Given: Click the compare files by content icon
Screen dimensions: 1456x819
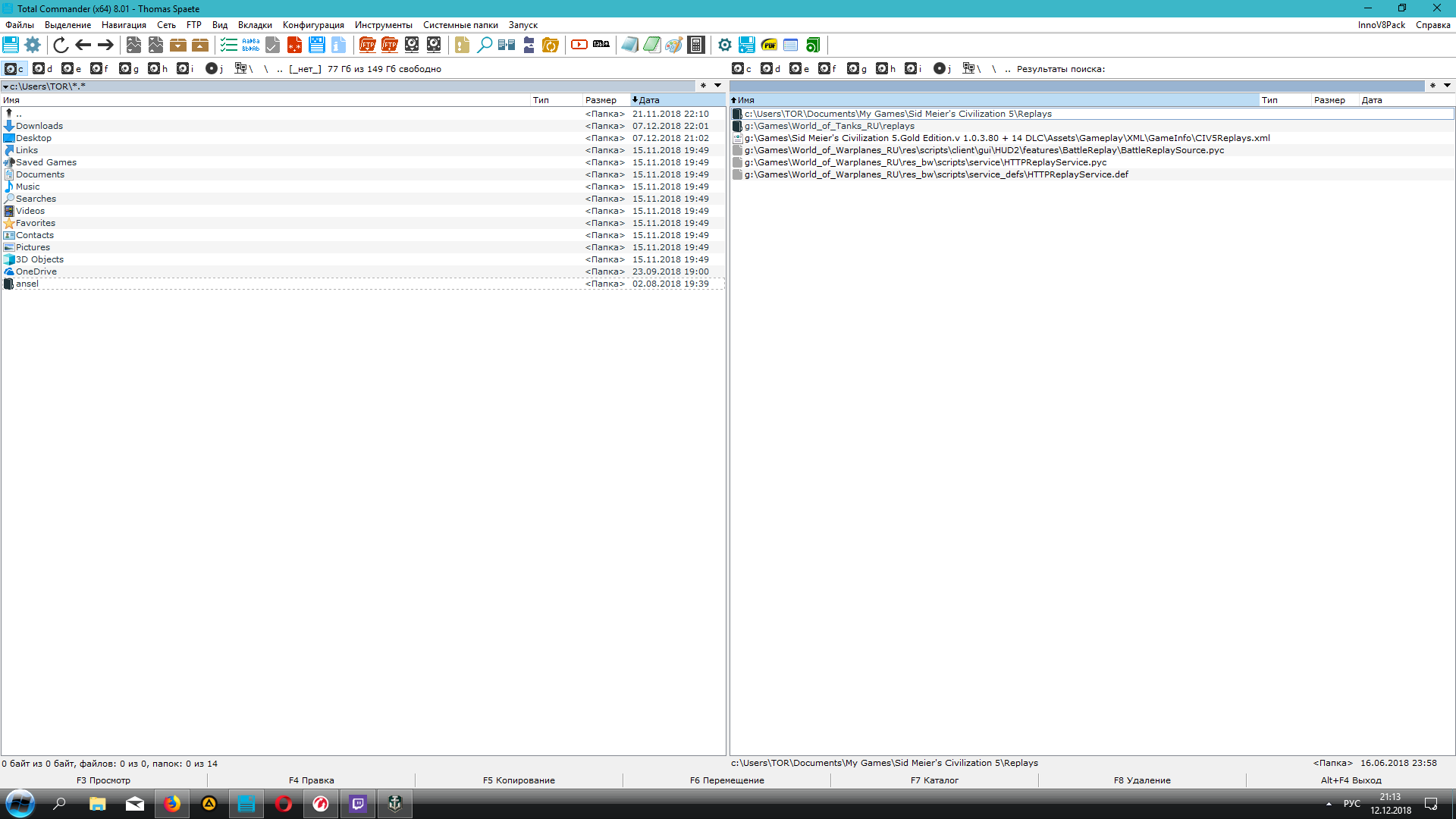Looking at the screenshot, I should (x=507, y=45).
